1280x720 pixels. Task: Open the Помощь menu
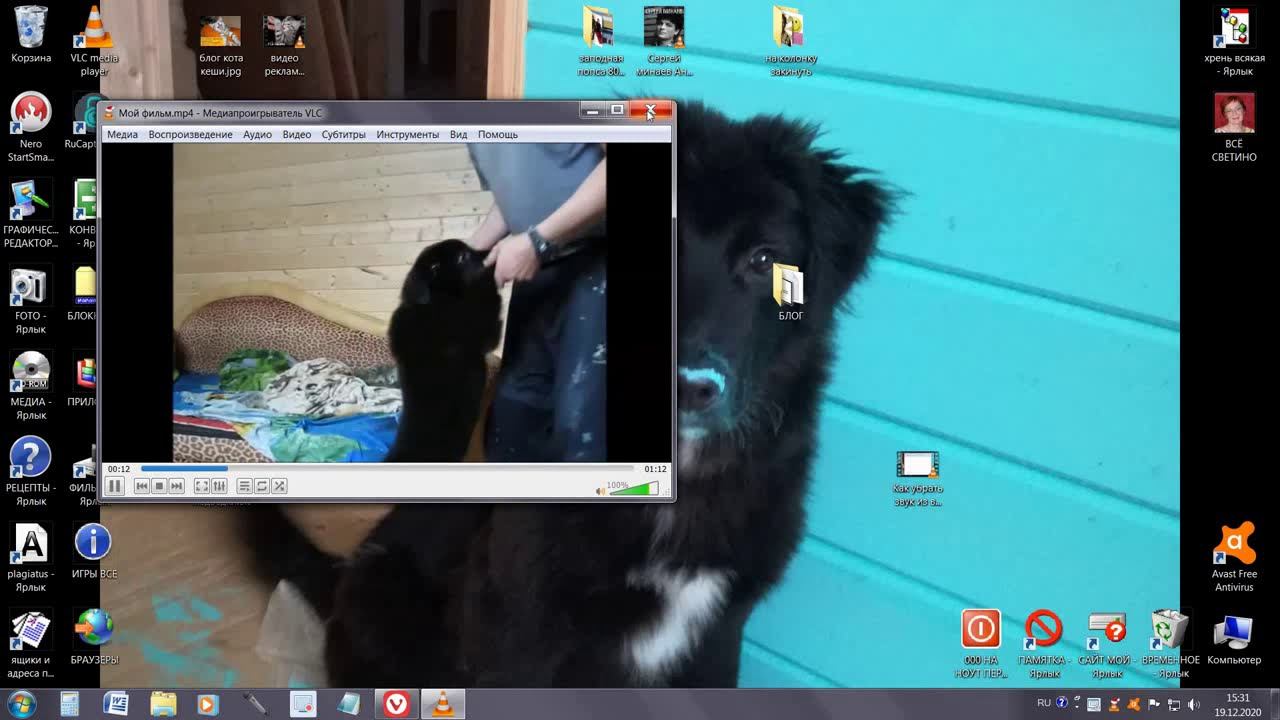tap(497, 134)
